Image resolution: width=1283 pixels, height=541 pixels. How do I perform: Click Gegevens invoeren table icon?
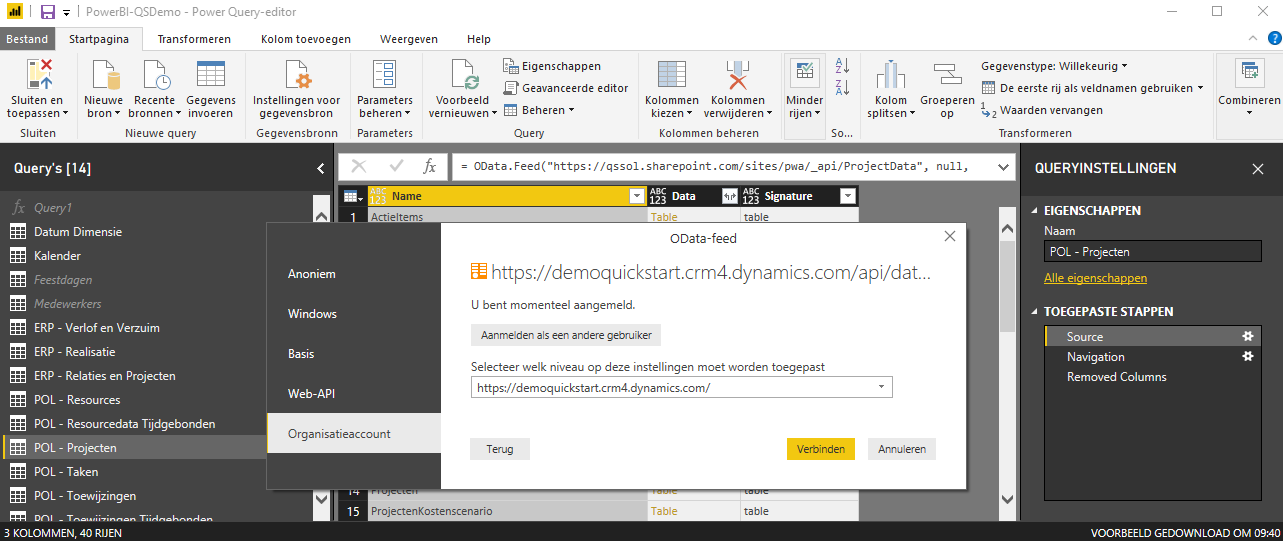point(211,75)
